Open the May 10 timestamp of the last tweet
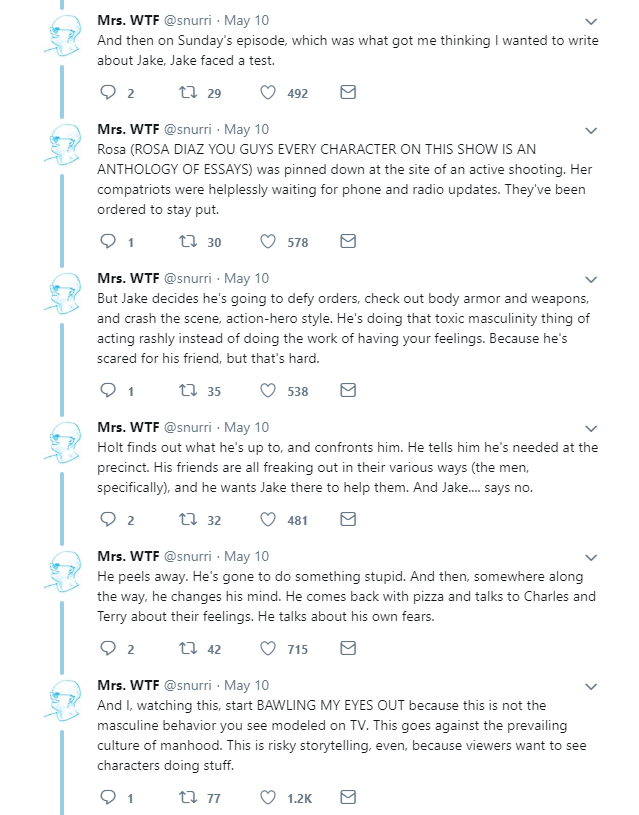 [x=246, y=685]
